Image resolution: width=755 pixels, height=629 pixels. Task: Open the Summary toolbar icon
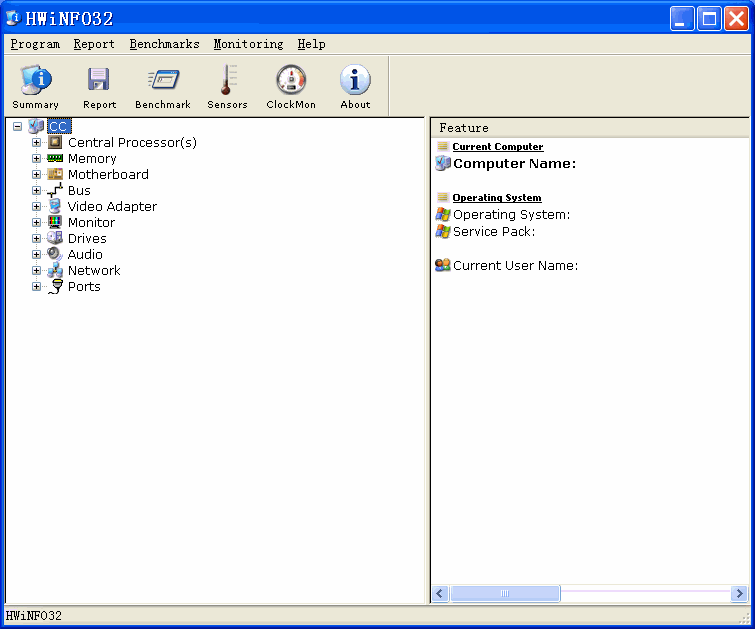click(x=36, y=80)
